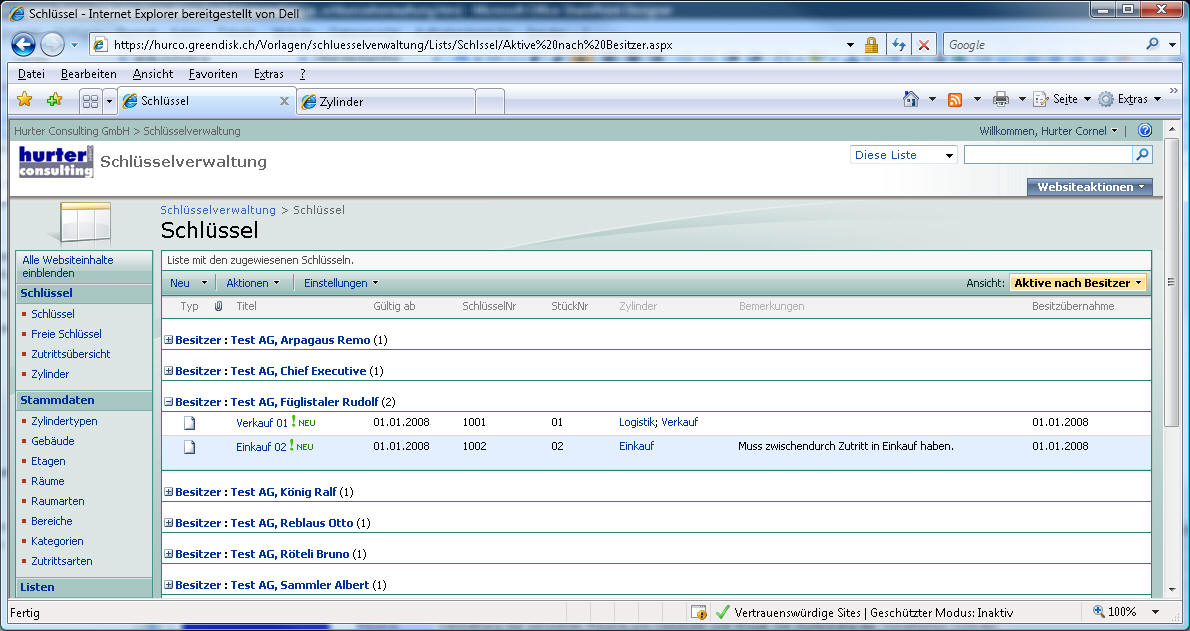This screenshot has height=631, width=1190.
Task: Open the Websiteaktionen dropdown menu
Action: (1090, 187)
